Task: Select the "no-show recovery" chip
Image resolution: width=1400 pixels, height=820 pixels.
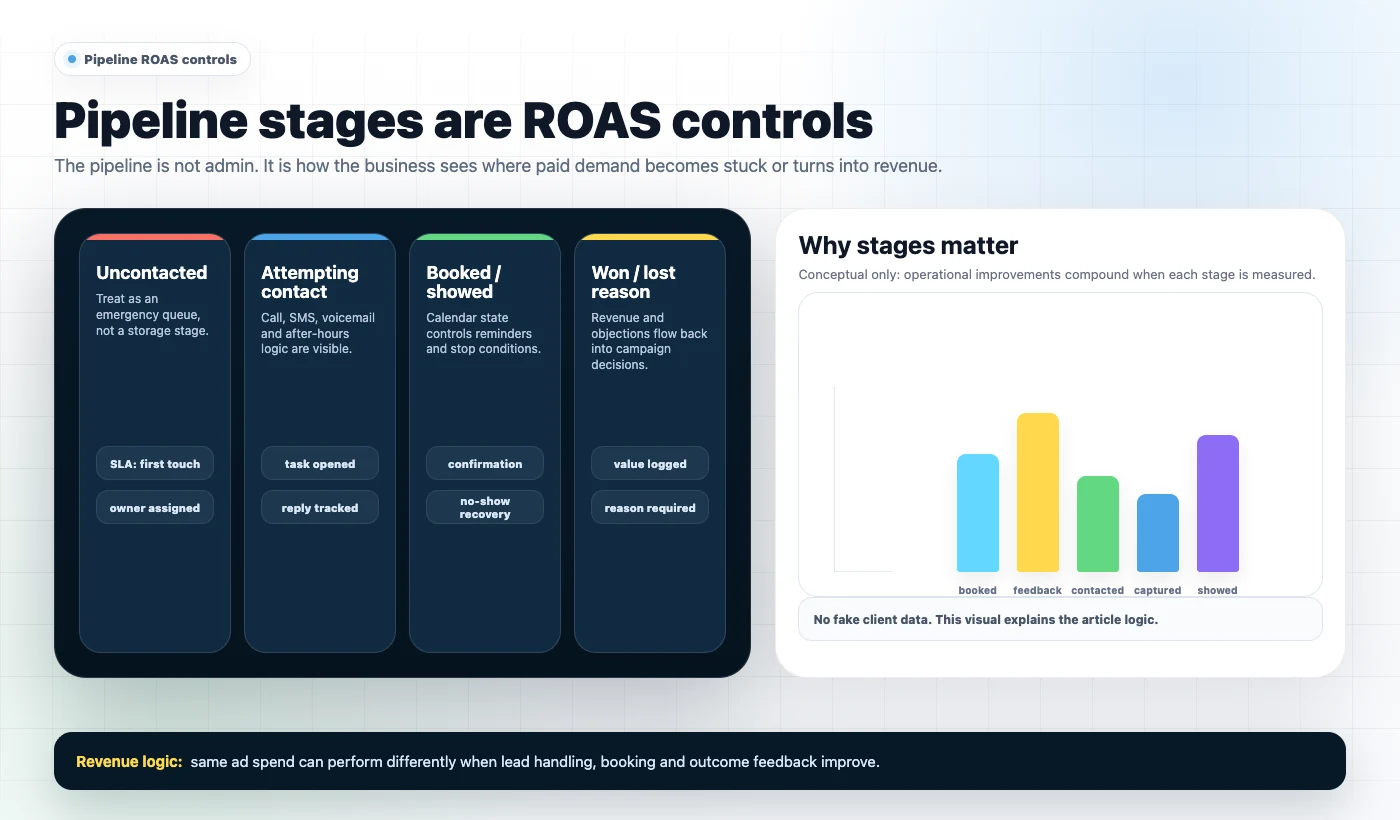Action: click(x=485, y=507)
